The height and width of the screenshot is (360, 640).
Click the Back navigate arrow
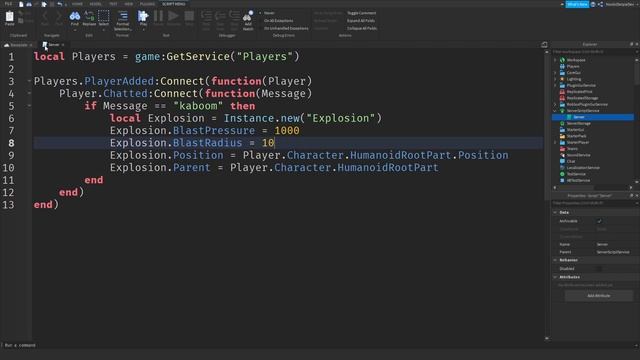(x=45, y=16)
